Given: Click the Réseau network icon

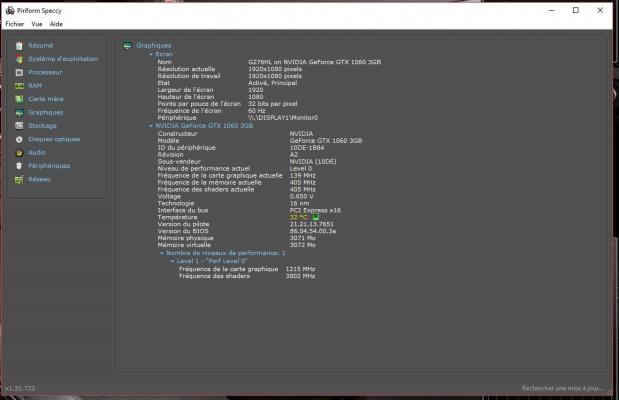Looking at the screenshot, I should [19, 180].
